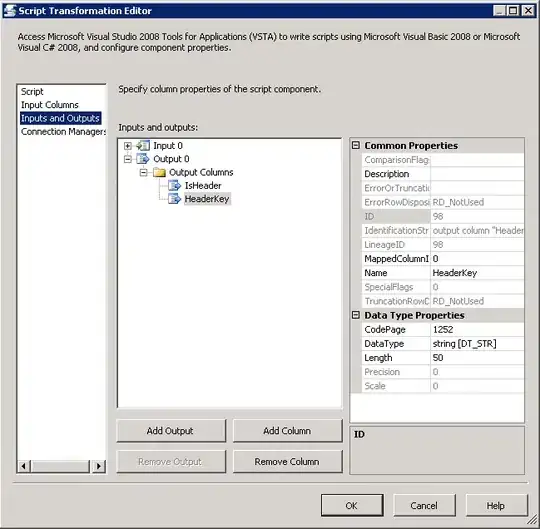This screenshot has height=529, width=540.
Task: Click the right arrow of sidebar scrollbar
Action: pos(99,466)
